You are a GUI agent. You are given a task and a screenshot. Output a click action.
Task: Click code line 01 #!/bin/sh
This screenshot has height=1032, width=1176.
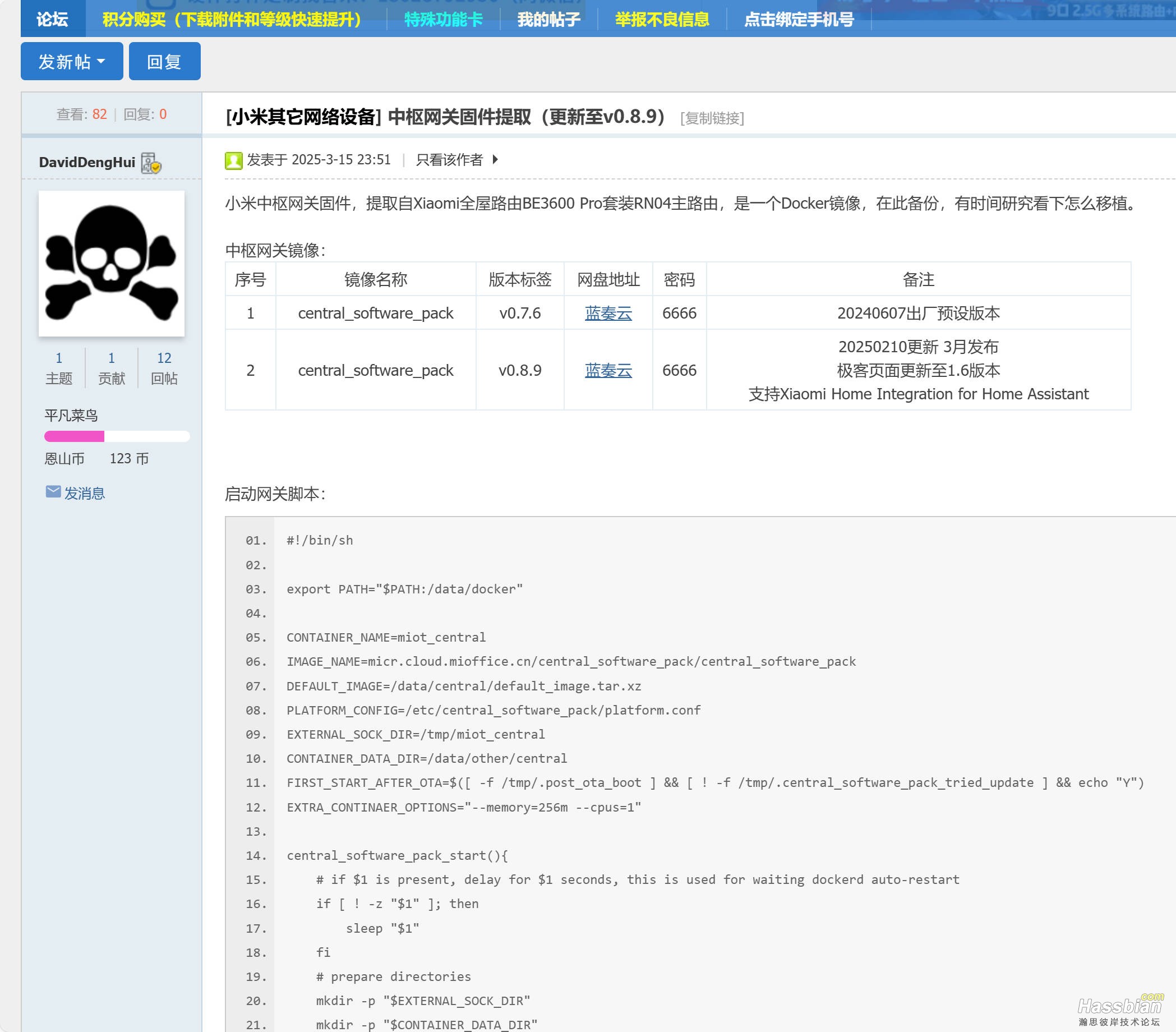tap(320, 541)
